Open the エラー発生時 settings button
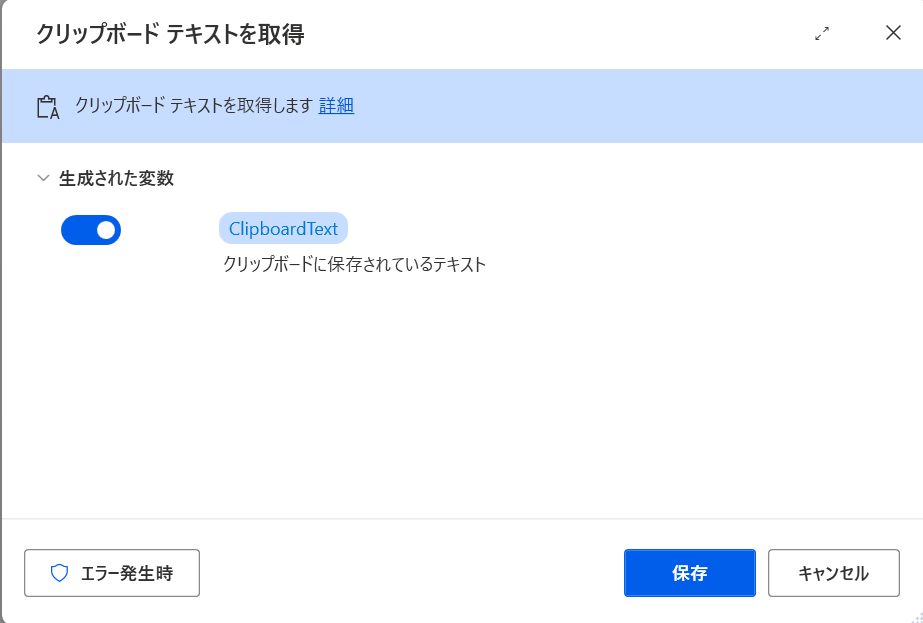Viewport: 923px width, 623px height. 112,573
